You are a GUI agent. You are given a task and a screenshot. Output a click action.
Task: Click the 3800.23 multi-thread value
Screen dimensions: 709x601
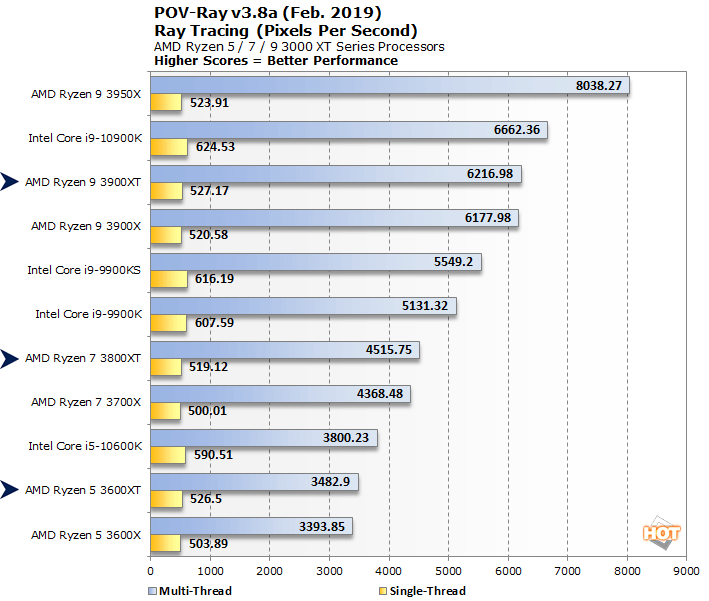(346, 438)
